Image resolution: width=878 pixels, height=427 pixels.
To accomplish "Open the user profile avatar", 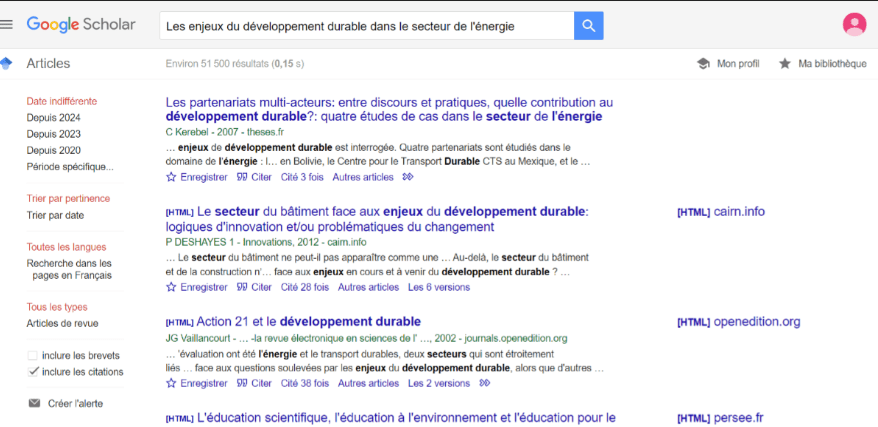I will point(854,25).
